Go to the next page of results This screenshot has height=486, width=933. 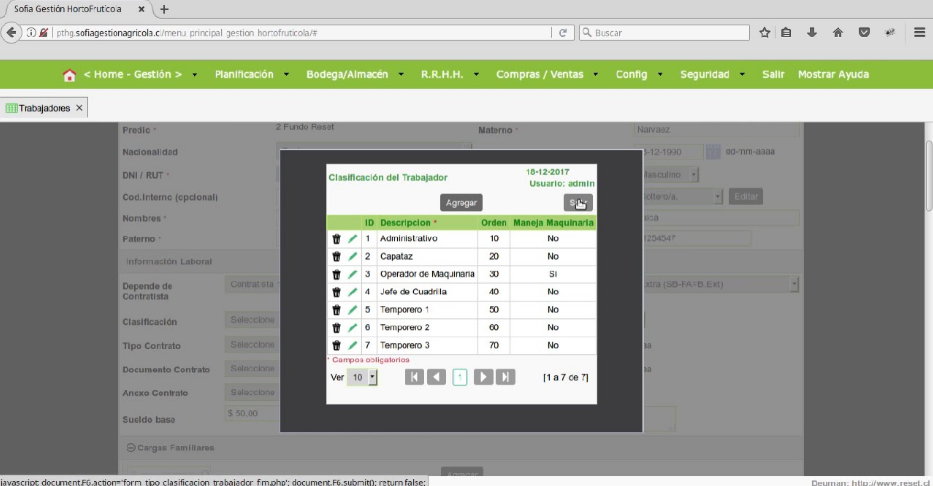point(483,377)
